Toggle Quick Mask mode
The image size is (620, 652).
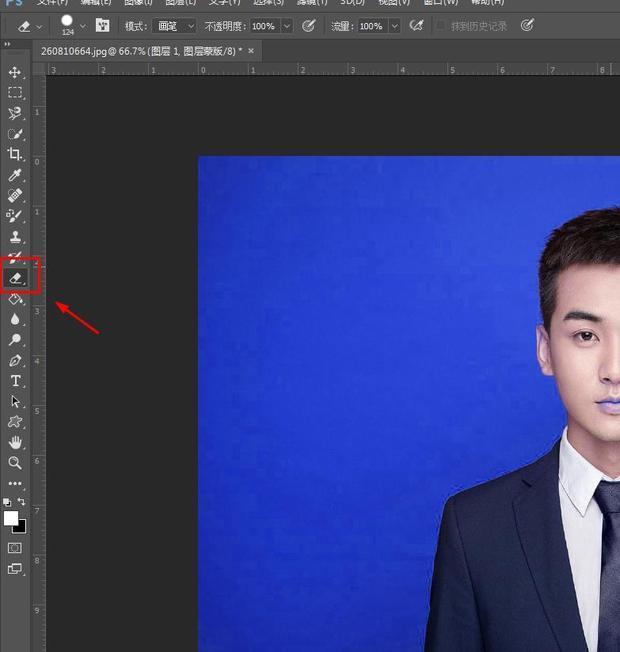(x=15, y=548)
